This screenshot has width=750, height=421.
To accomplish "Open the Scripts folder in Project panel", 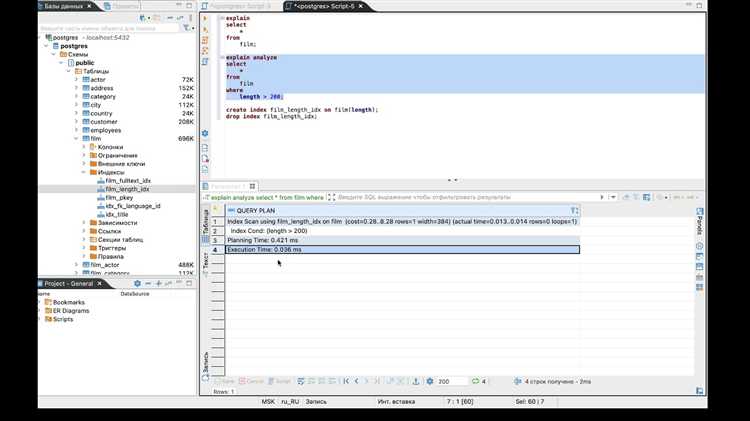I will coord(62,319).
